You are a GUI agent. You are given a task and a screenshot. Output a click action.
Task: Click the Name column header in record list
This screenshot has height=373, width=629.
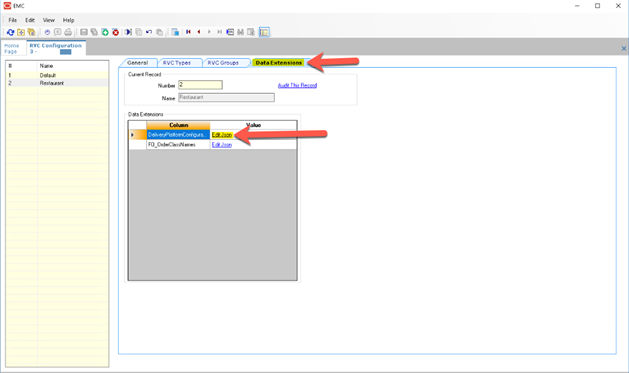pos(73,66)
